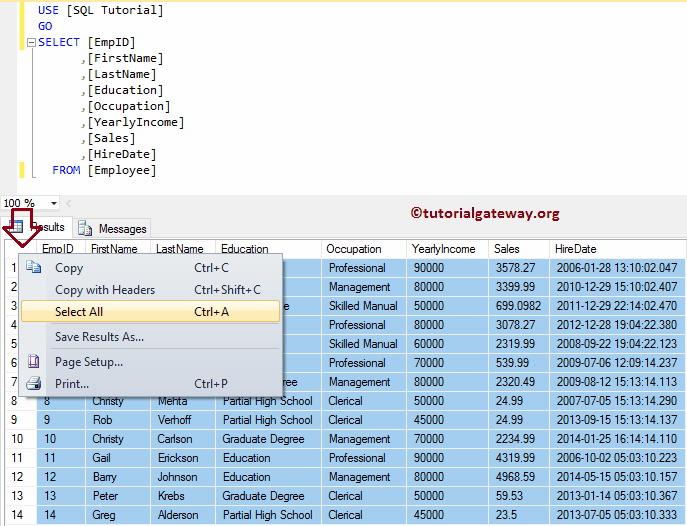Click the [YearlyIncome] line in query editor
687x526 pixels.
point(136,122)
